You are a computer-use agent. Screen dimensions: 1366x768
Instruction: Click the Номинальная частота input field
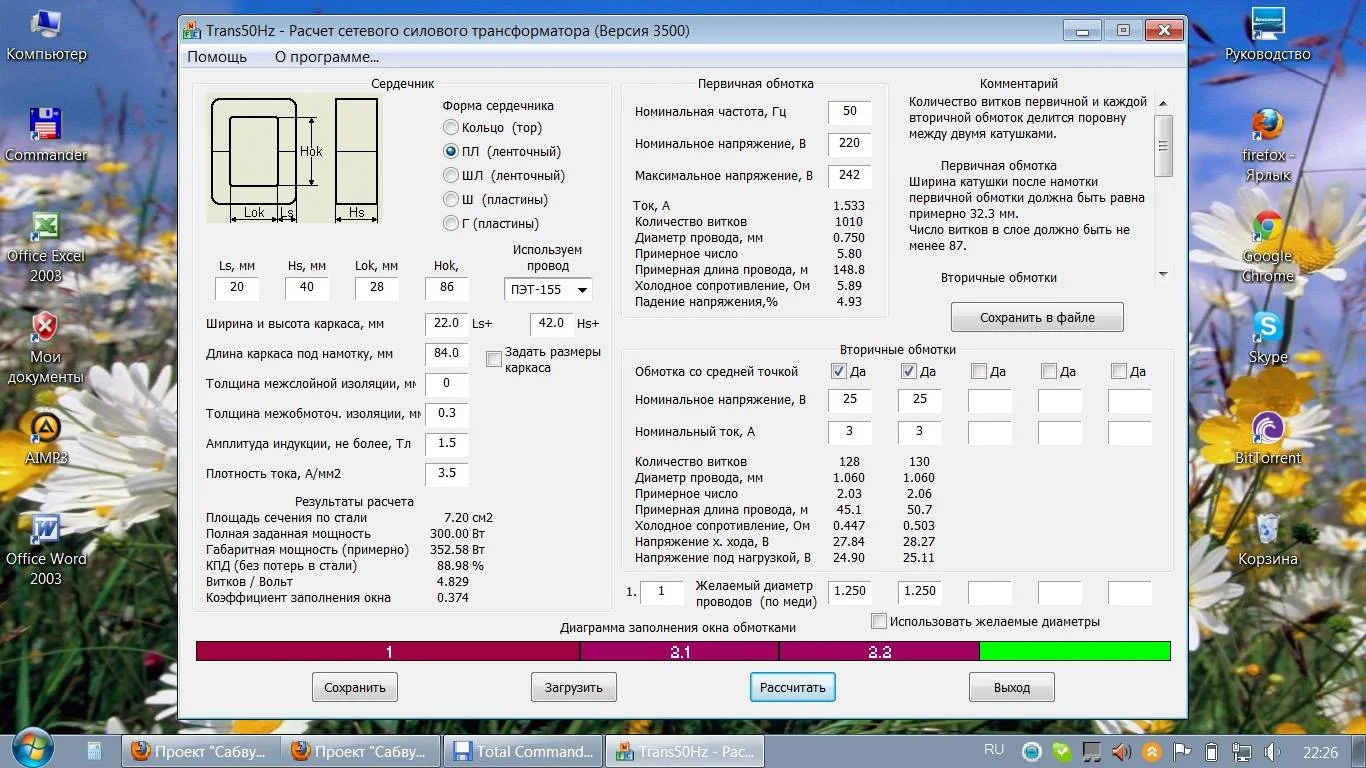point(849,112)
